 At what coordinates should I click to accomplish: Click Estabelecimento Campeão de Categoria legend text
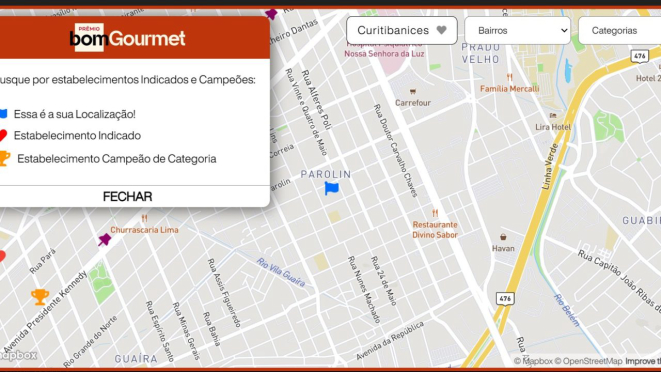(117, 159)
